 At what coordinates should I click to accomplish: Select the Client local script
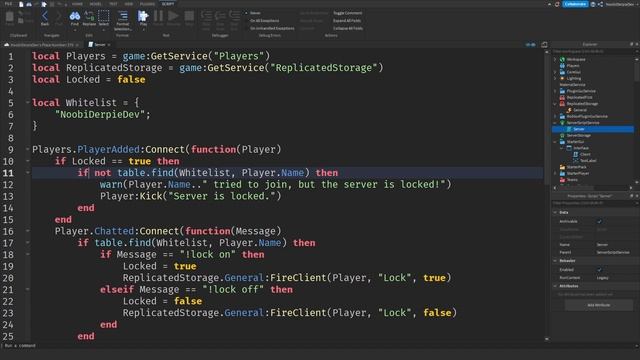(585, 154)
